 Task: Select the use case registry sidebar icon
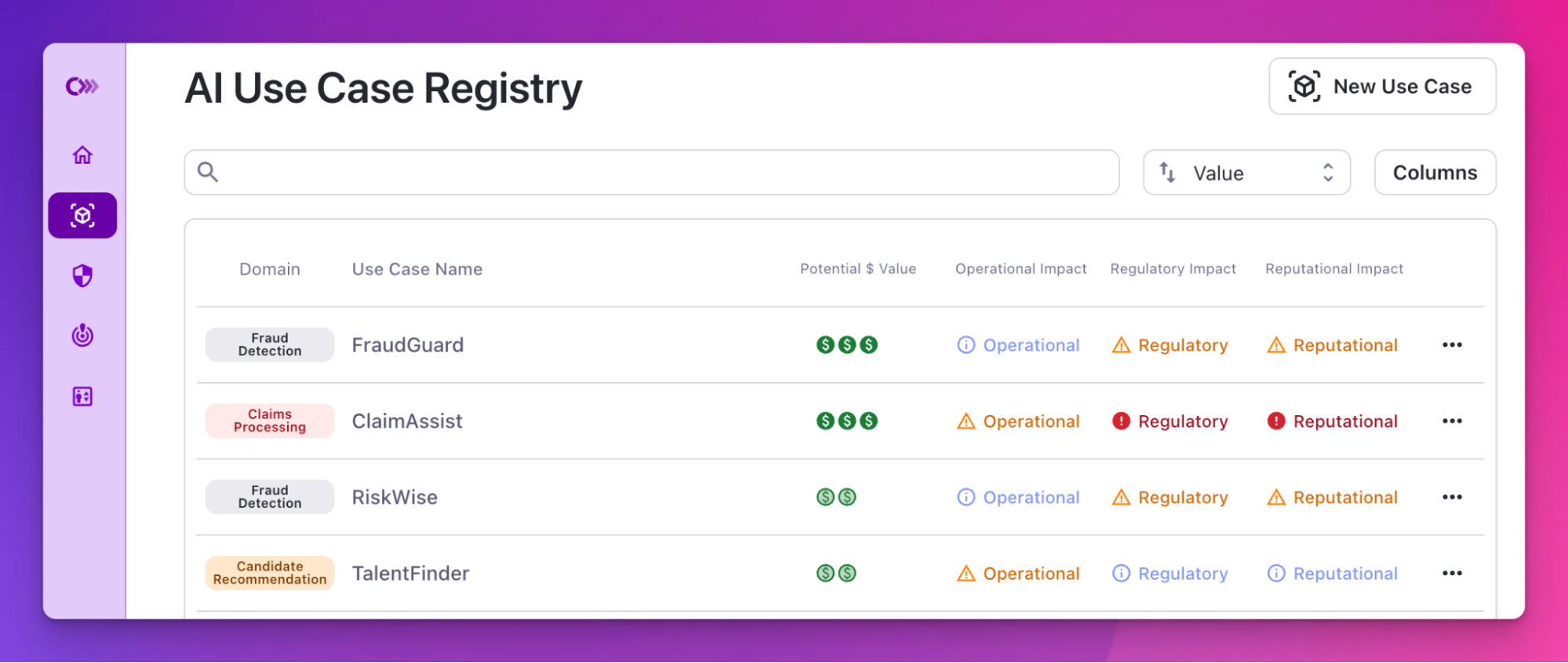pyautogui.click(x=82, y=215)
